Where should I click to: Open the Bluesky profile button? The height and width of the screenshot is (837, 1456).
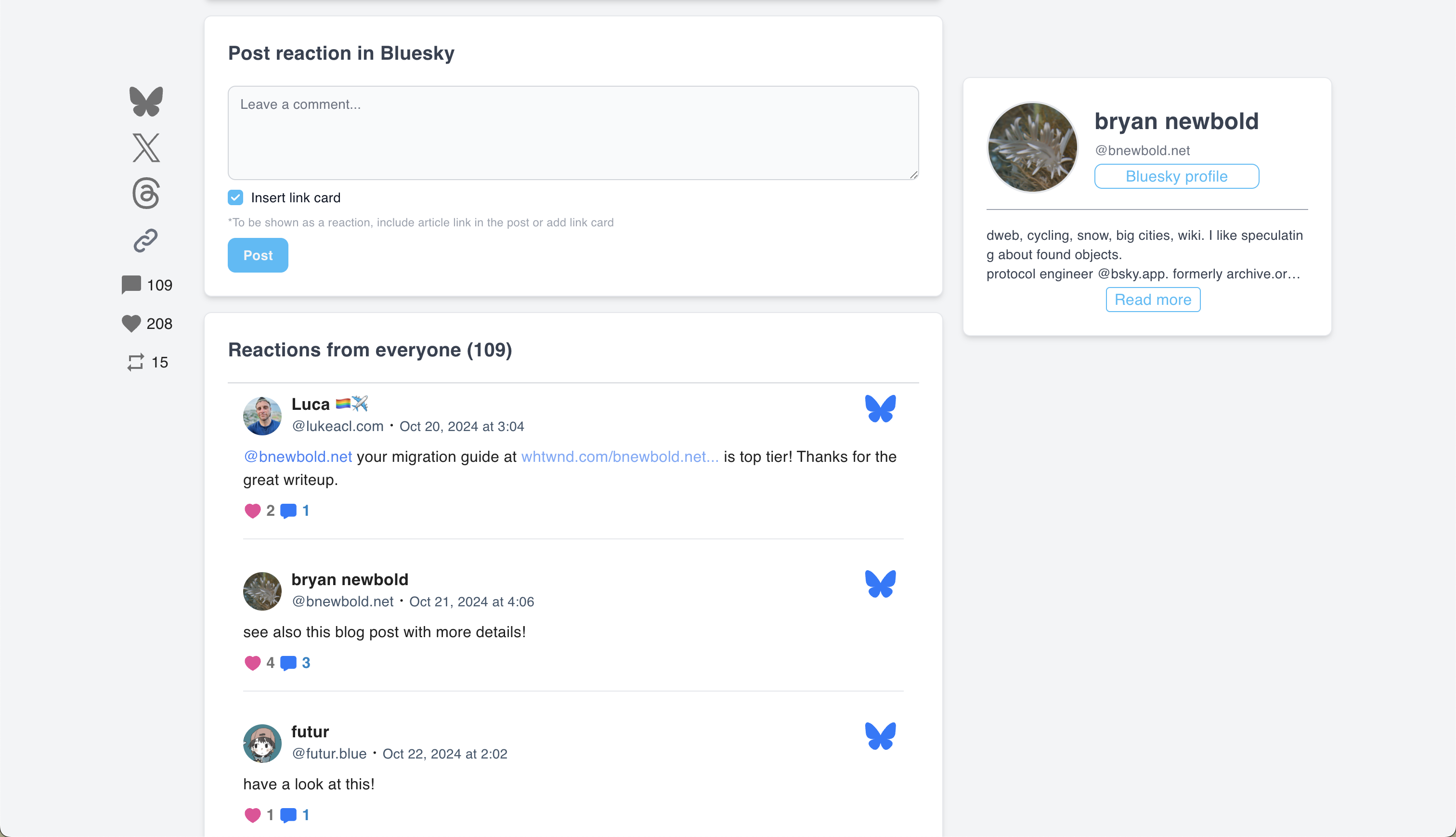tap(1176, 176)
